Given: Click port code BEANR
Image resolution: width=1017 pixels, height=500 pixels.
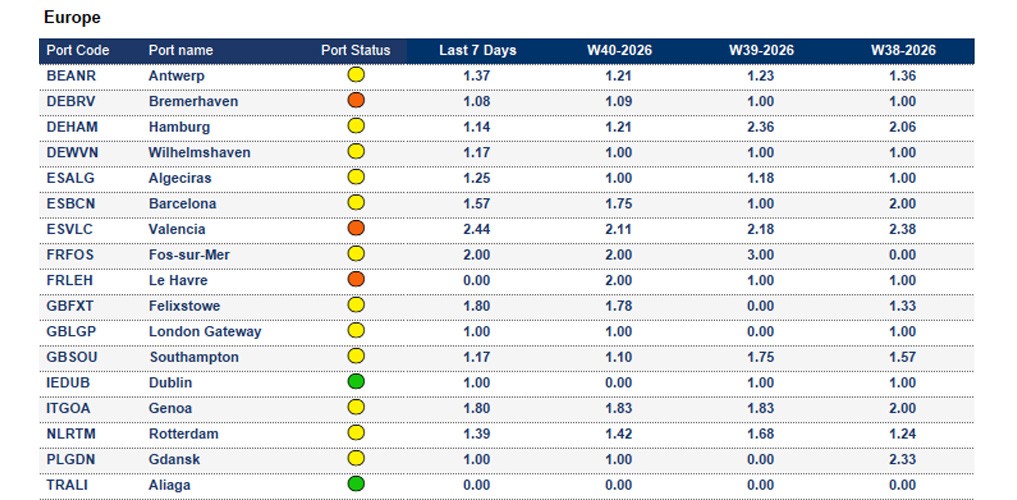Looking at the screenshot, I should (x=71, y=76).
